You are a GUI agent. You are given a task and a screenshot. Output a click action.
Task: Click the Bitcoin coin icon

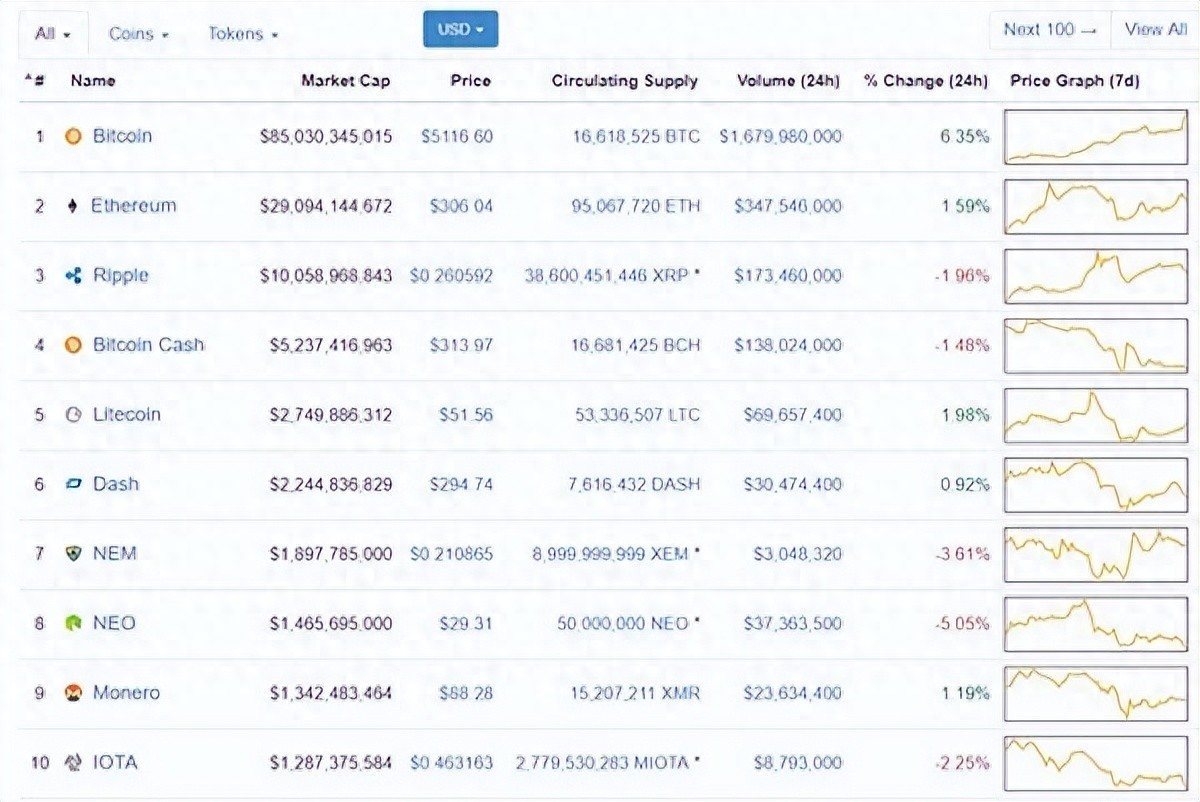[x=73, y=136]
